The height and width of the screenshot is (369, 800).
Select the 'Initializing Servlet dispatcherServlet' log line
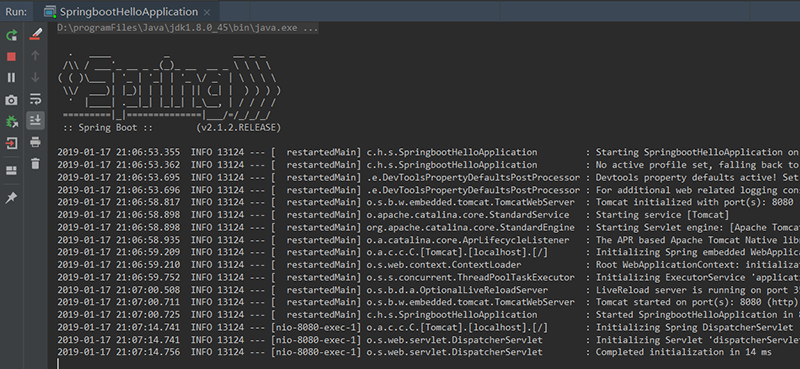(x=428, y=339)
